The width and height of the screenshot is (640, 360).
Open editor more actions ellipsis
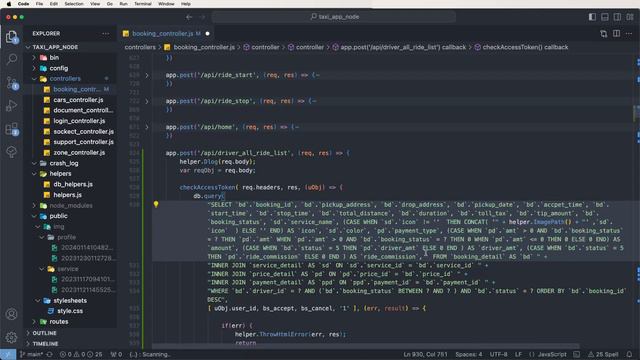tap(629, 33)
